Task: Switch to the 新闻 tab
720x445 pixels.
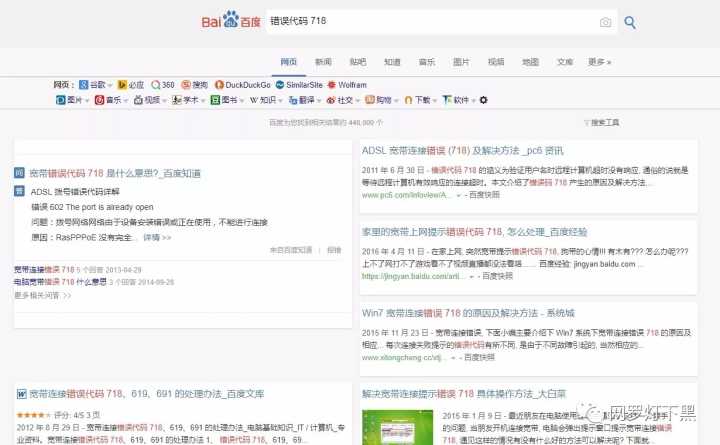Action: [323, 62]
